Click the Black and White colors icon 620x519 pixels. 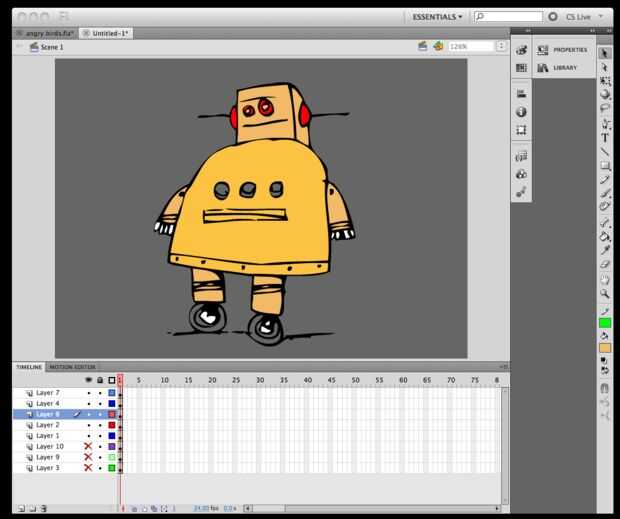[x=604, y=361]
